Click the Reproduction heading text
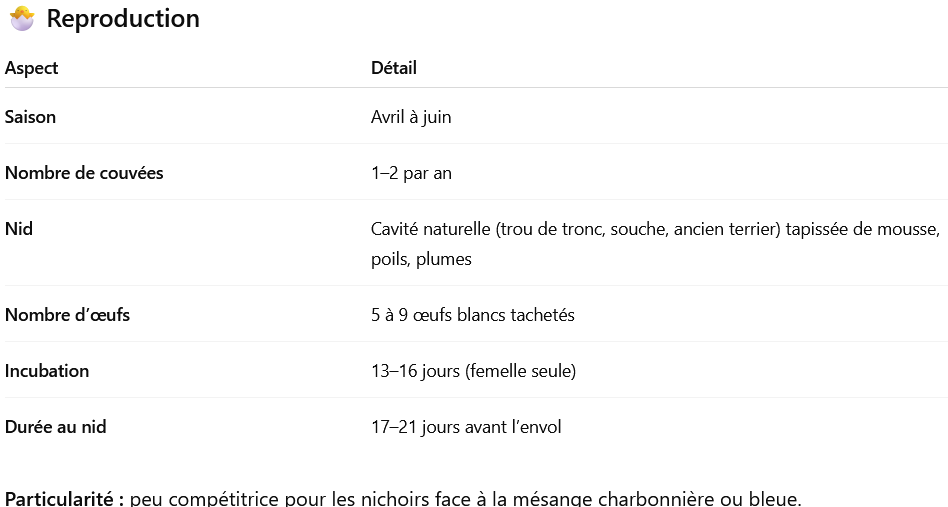Screen dimensions: 948x507 click(x=123, y=18)
